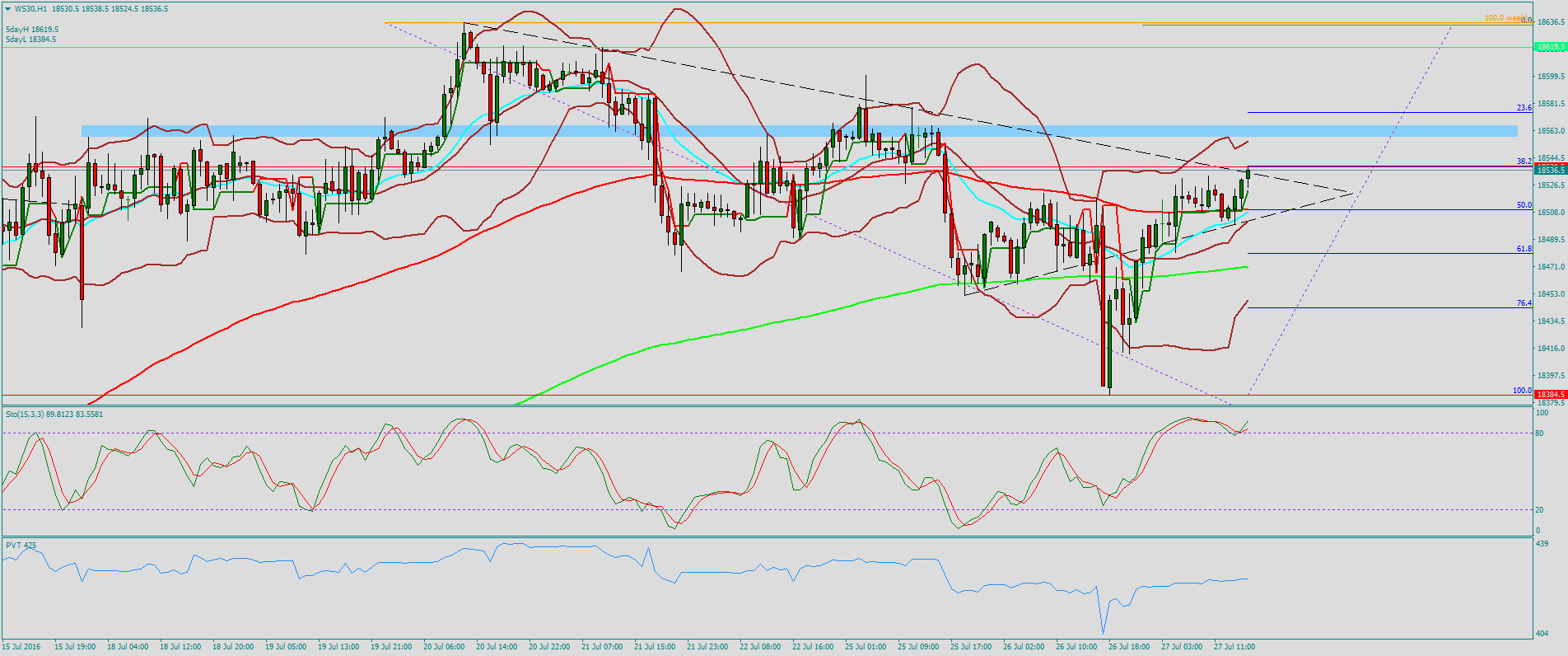
Task: Click the 18453.0 price axis label
Action: pos(1550,294)
